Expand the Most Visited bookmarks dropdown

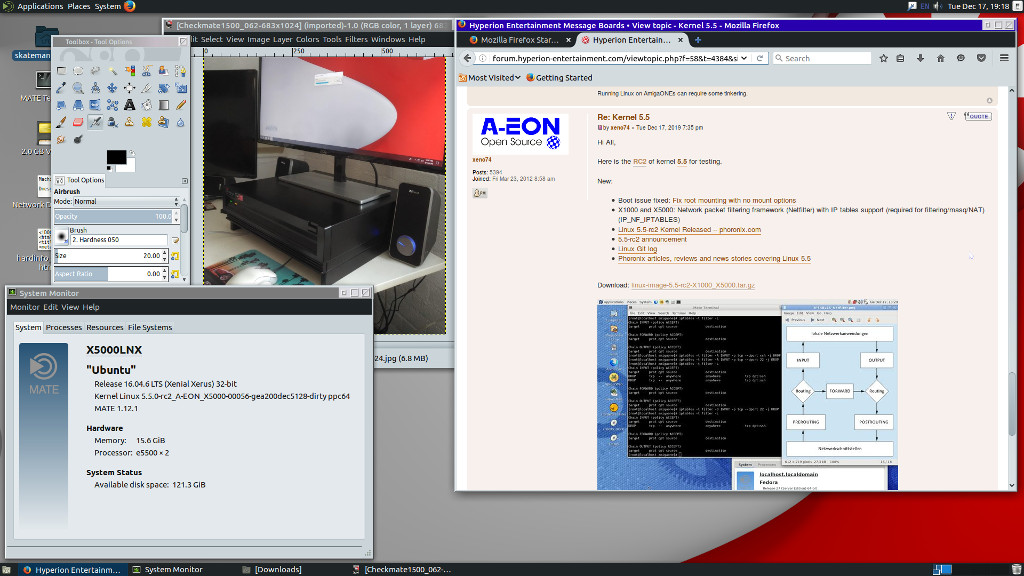click(x=490, y=78)
